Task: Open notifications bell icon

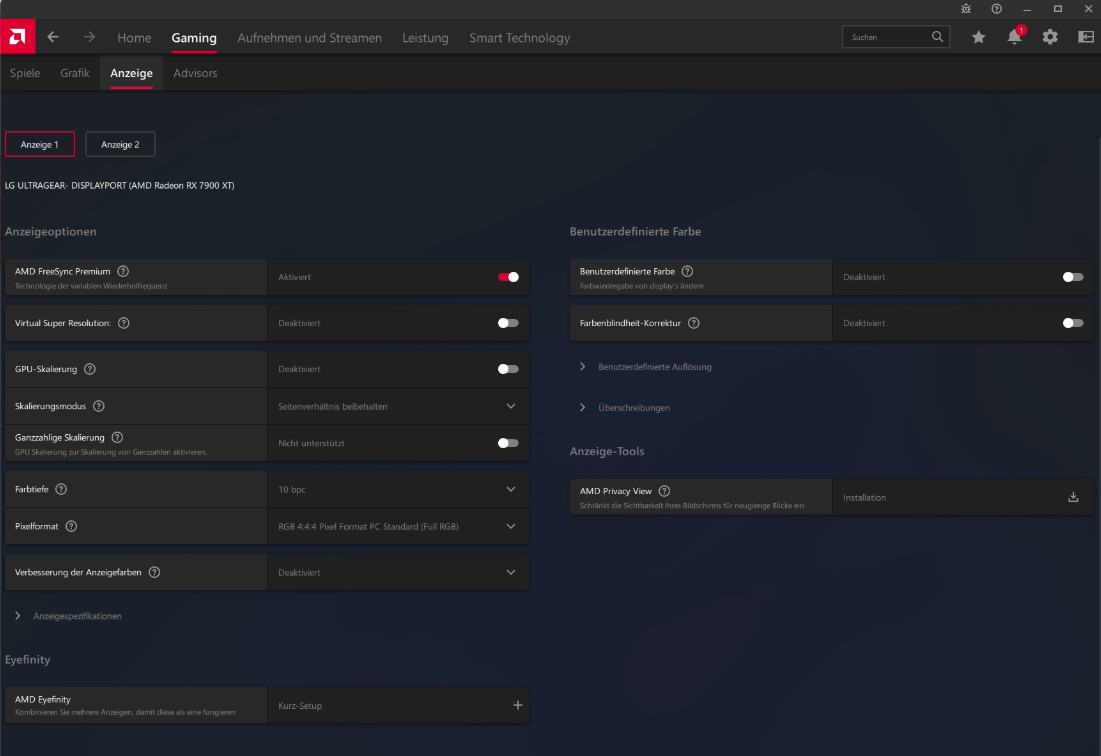Action: click(x=1015, y=37)
